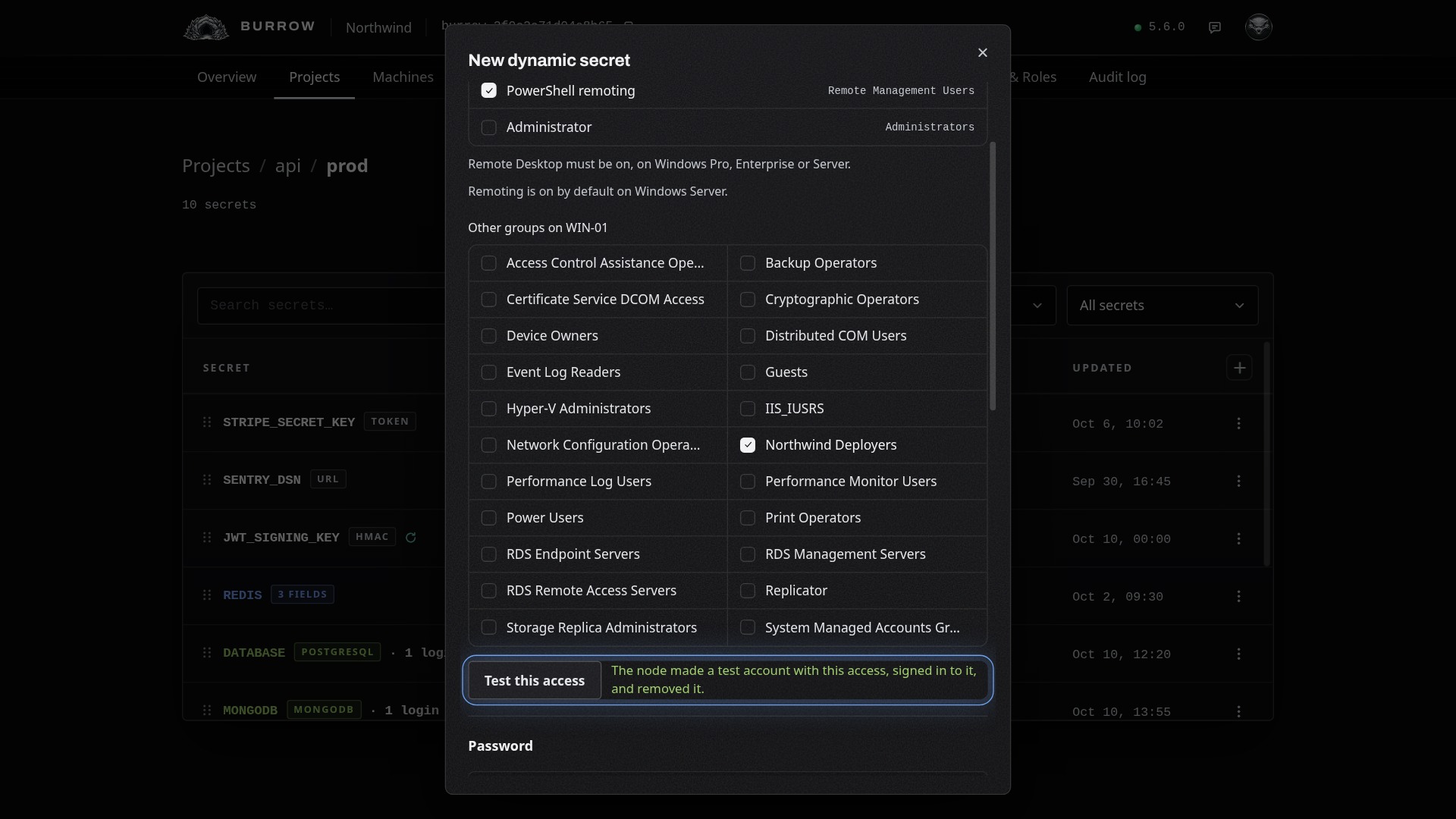This screenshot has width=1456, height=819.
Task: Switch to the Overview tab
Action: point(227,77)
